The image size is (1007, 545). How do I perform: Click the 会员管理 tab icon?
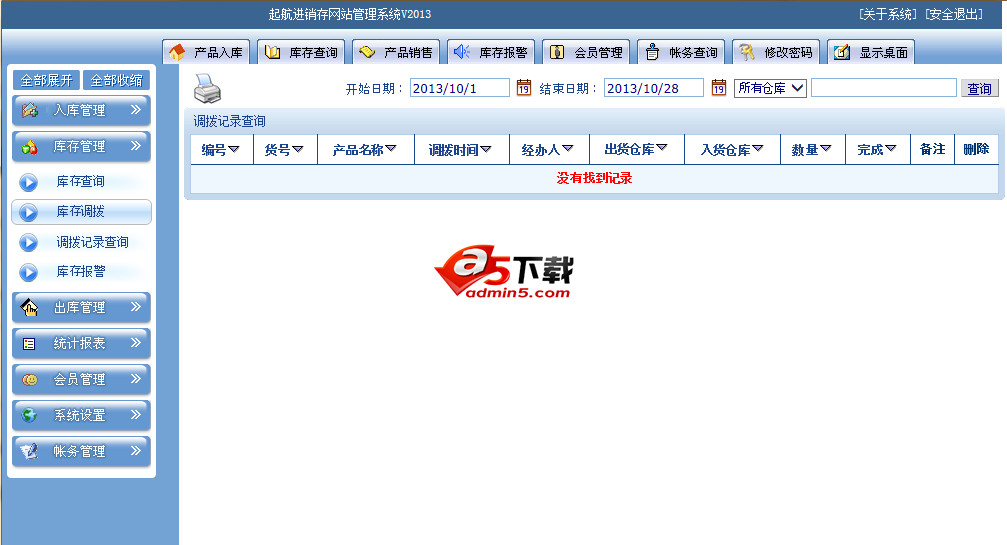pyautogui.click(x=557, y=52)
